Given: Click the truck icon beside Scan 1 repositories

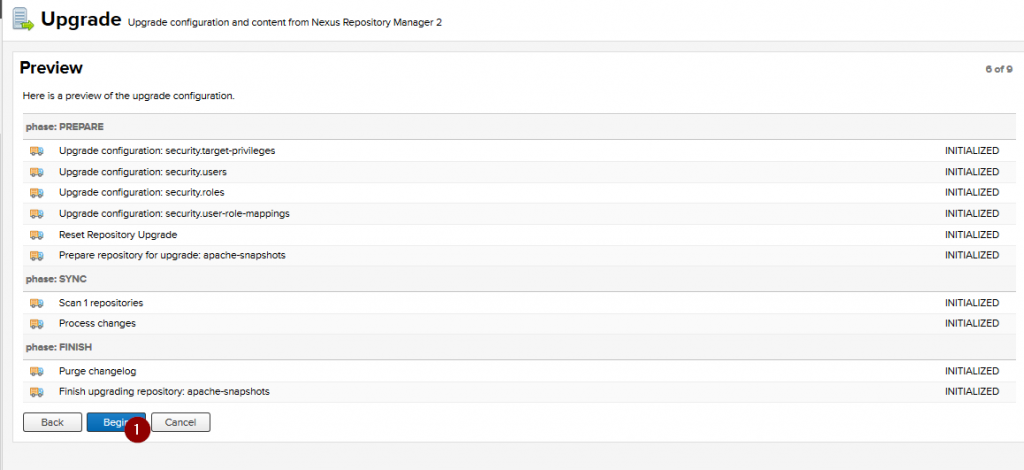Looking at the screenshot, I should tap(37, 303).
